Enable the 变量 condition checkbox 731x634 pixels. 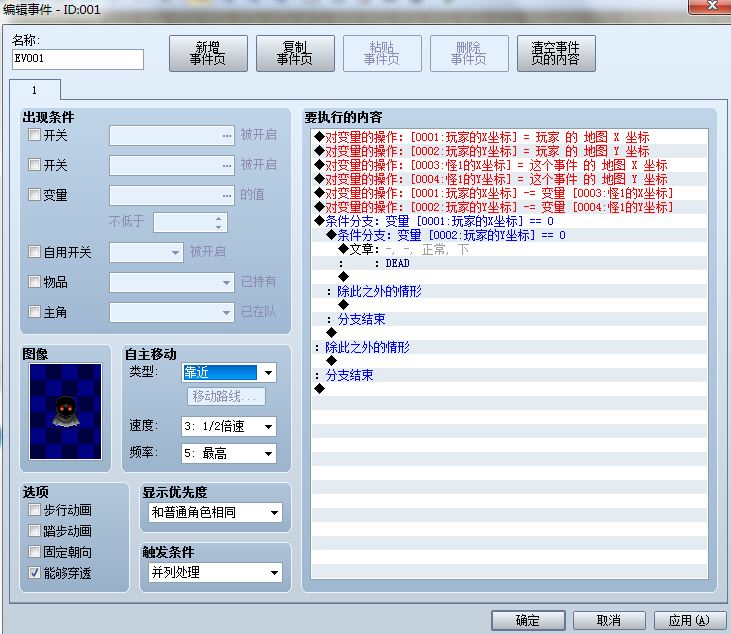[34, 194]
